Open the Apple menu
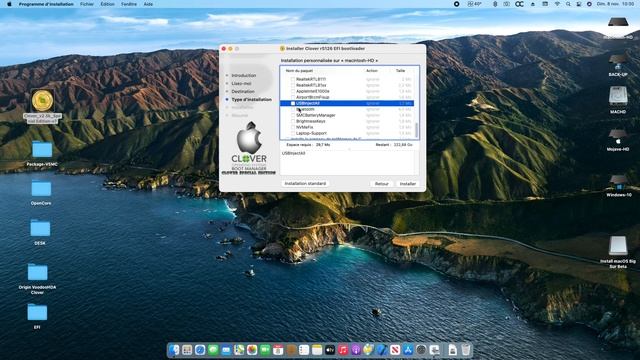 [9, 4]
